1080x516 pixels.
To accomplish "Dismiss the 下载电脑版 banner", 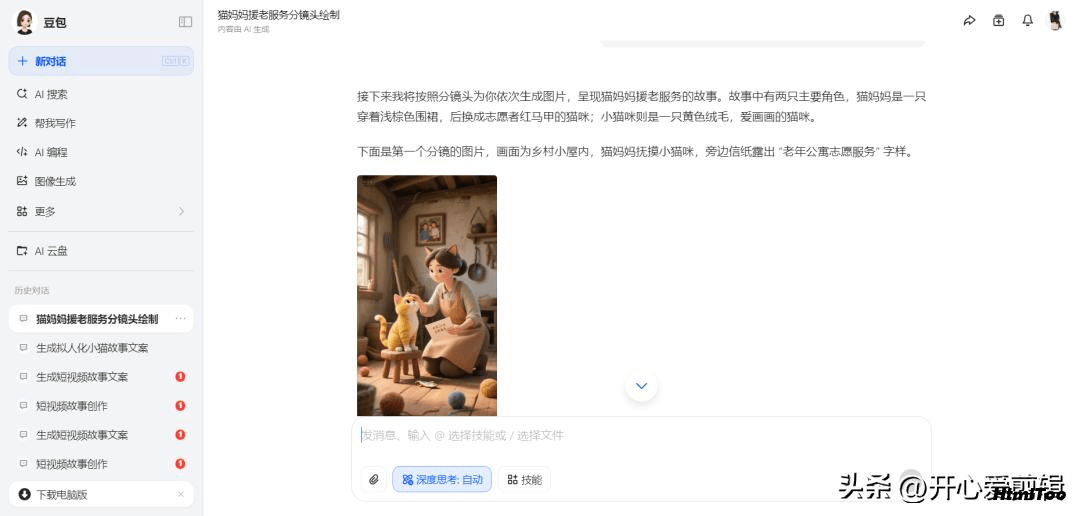I will 180,495.
